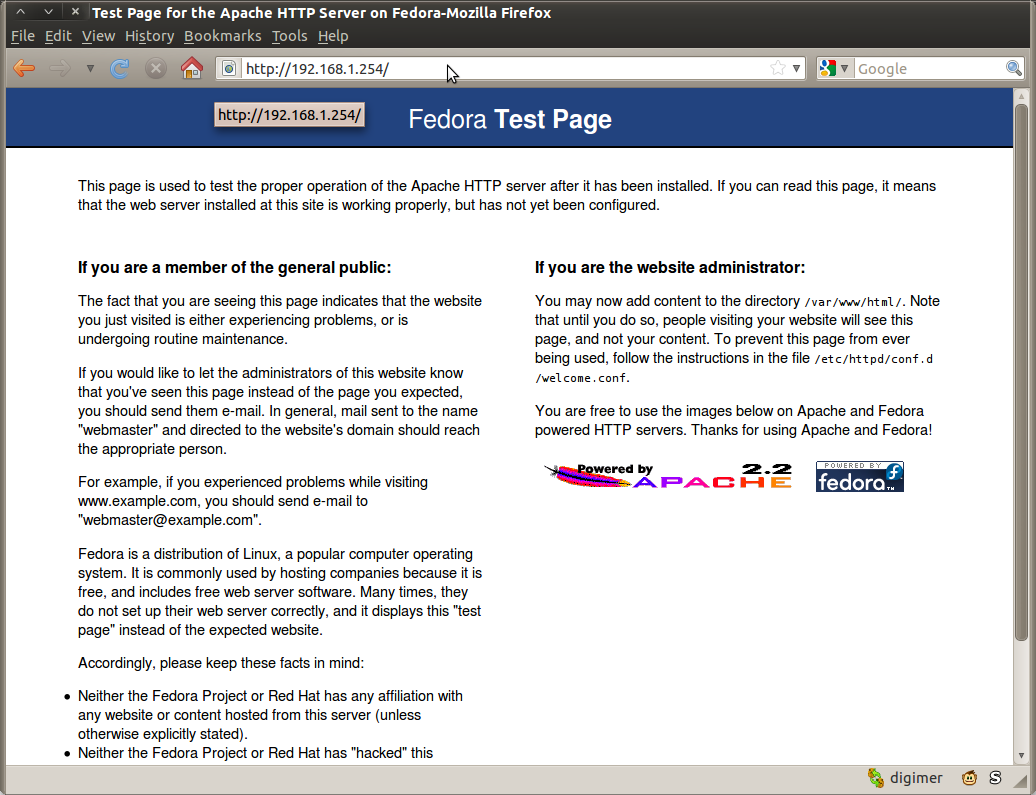Click the heading "If you are the website administrator:"

[x=670, y=268]
